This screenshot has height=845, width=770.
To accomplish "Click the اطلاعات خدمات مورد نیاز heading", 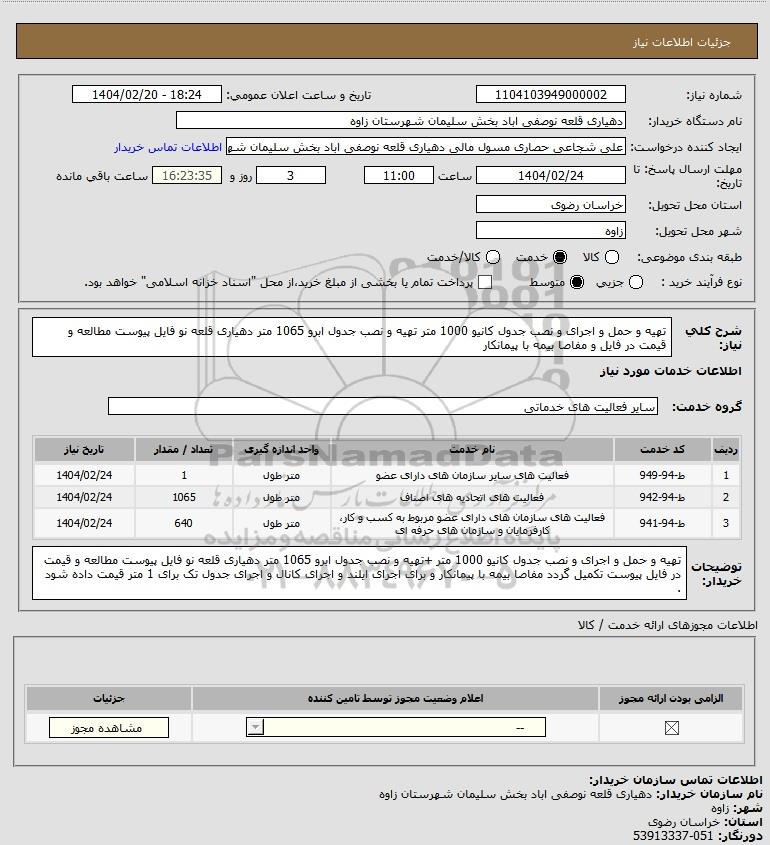I will pyautogui.click(x=670, y=371).
